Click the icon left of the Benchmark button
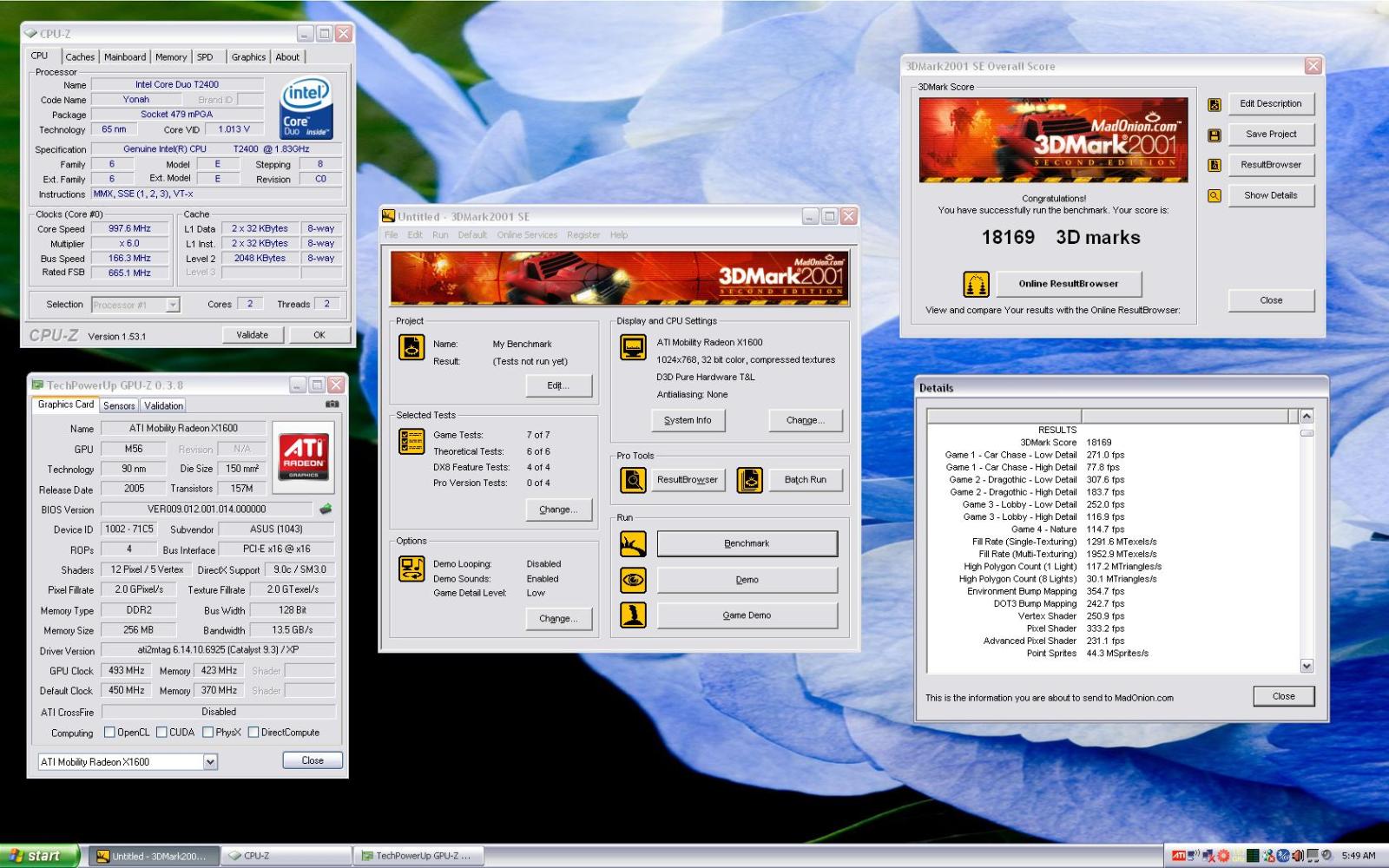Screen dimensions: 1389x868 point(634,543)
